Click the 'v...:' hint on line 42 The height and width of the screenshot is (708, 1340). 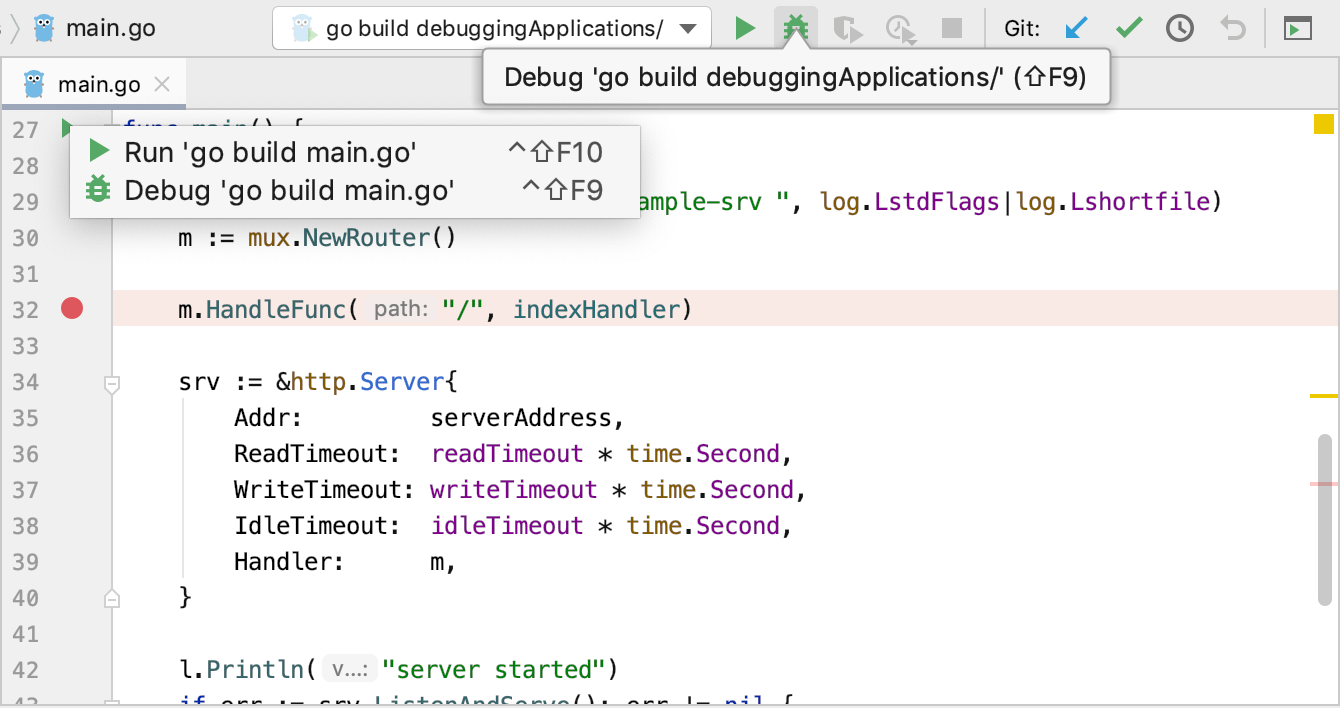pos(351,670)
